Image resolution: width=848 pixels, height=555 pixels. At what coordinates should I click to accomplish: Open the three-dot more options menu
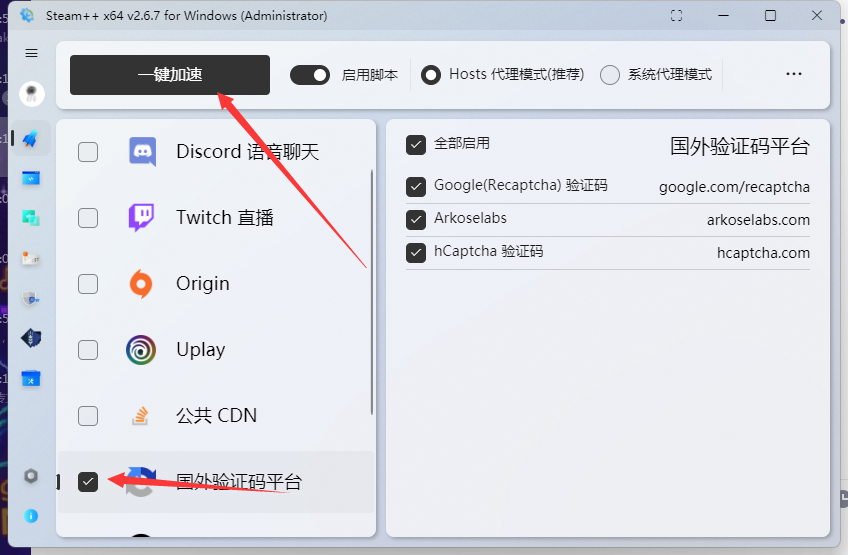(794, 75)
